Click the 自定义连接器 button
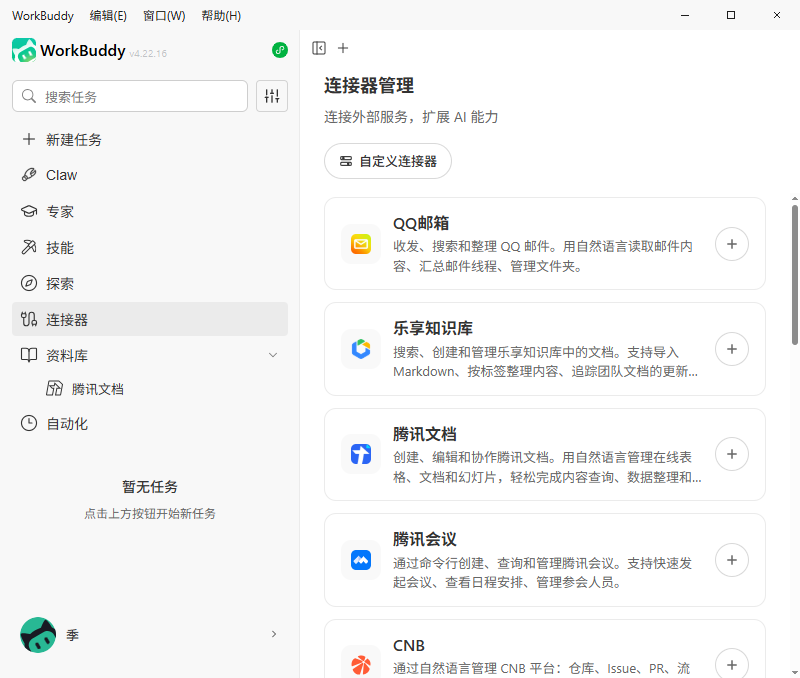 click(x=388, y=161)
